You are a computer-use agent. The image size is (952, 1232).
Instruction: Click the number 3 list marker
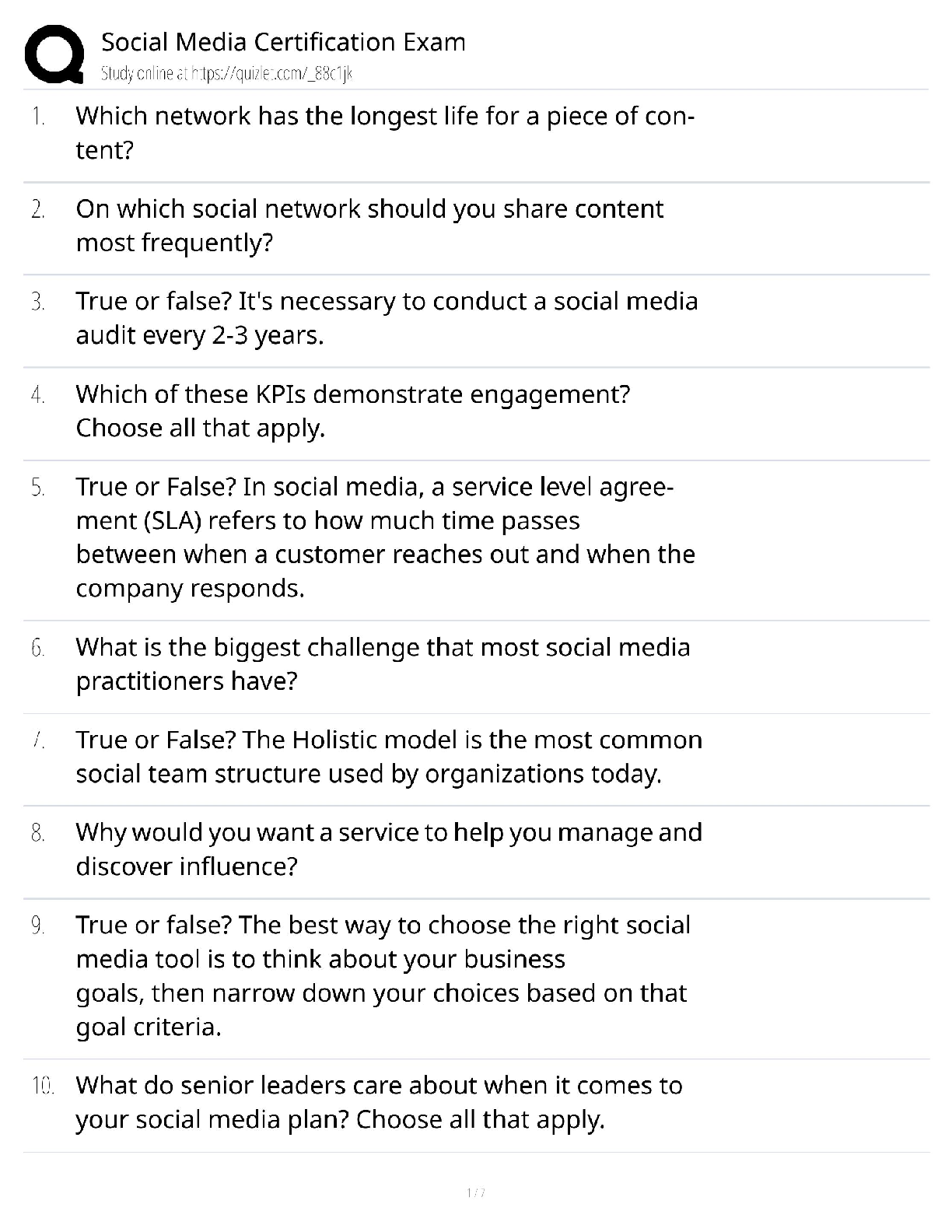tap(38, 303)
